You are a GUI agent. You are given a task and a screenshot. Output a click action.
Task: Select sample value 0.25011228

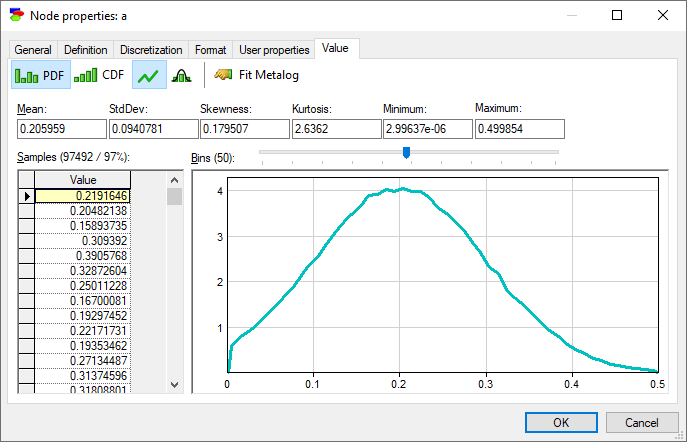click(x=82, y=286)
